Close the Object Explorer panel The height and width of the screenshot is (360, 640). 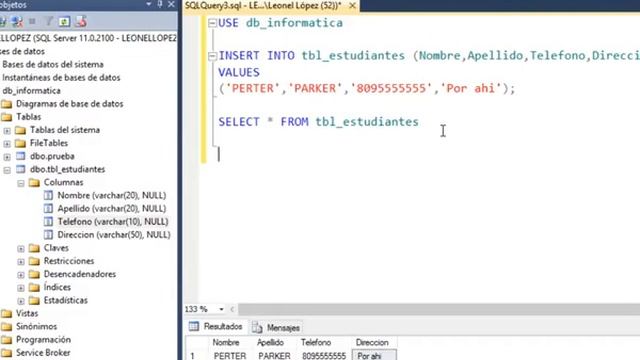coord(171,4)
